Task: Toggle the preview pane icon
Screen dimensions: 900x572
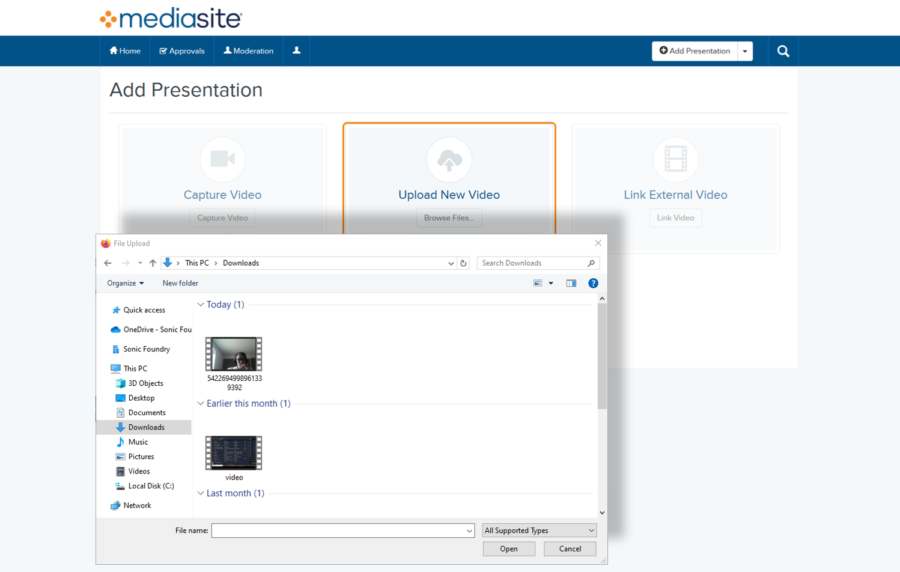Action: pyautogui.click(x=571, y=283)
